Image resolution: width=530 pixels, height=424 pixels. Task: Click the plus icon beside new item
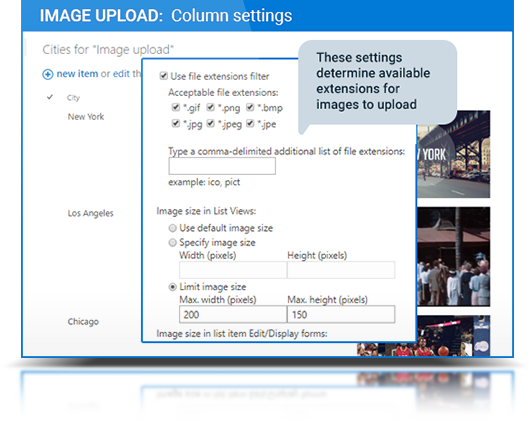coord(48,74)
